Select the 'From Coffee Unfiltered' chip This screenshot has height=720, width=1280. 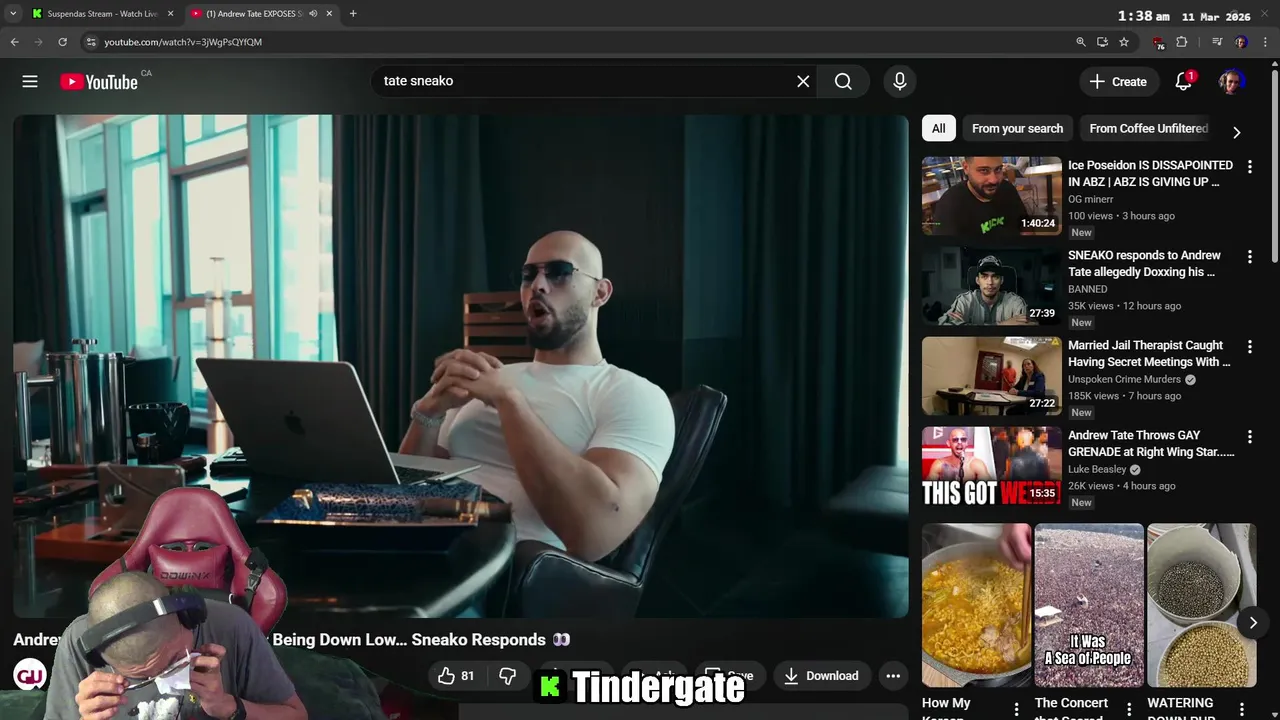(x=1148, y=128)
